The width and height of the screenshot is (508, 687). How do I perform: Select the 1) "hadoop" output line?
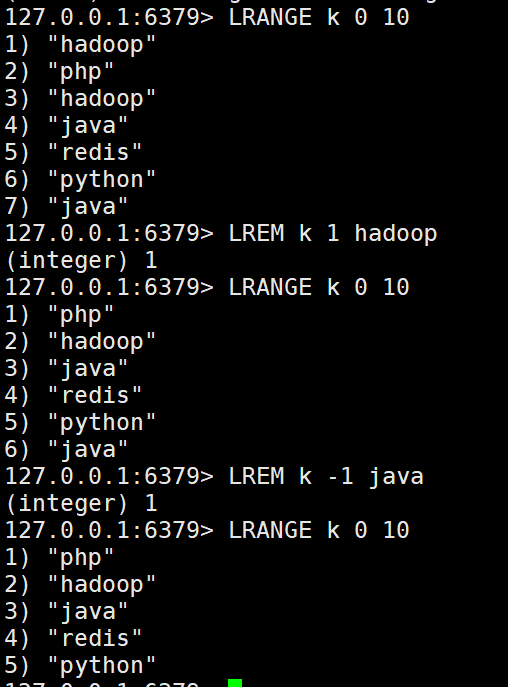pos(80,44)
